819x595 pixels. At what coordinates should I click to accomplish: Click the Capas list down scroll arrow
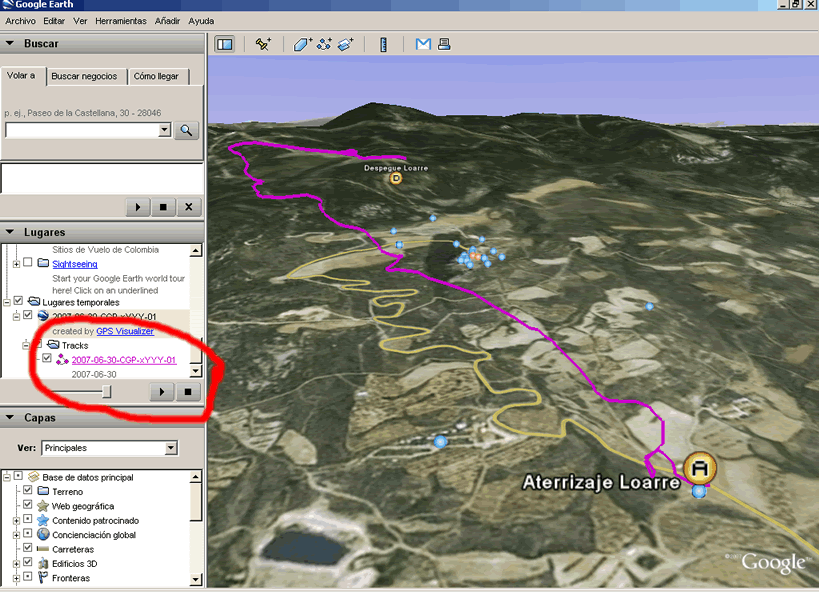(x=196, y=579)
